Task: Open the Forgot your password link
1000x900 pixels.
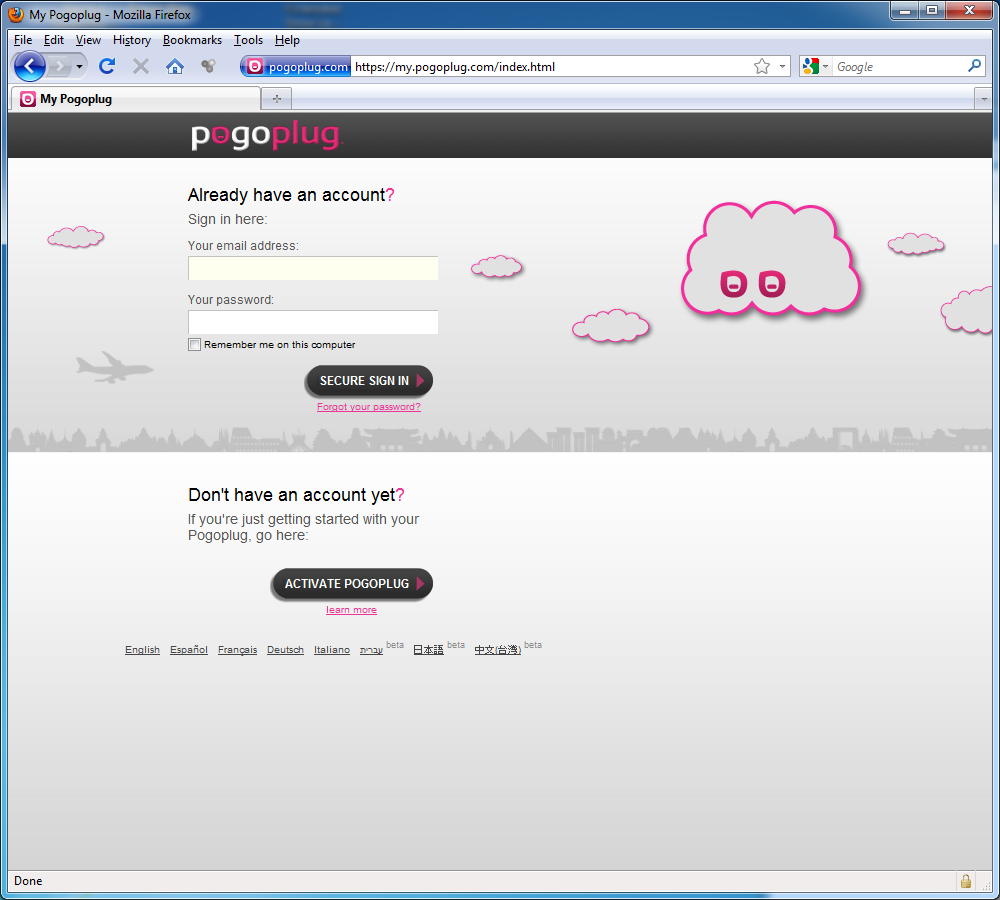Action: (369, 407)
